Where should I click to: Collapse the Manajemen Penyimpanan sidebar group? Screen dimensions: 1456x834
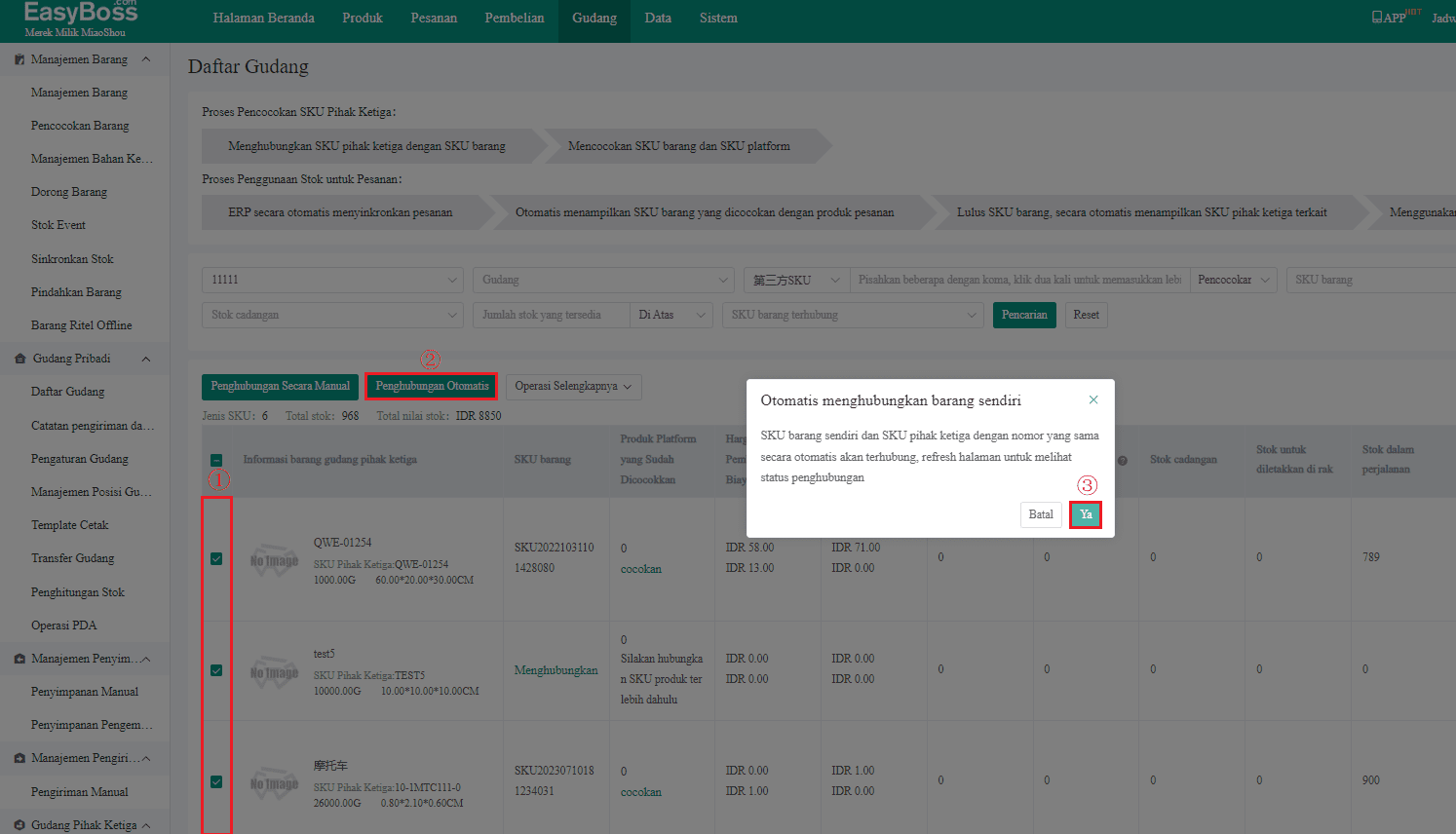146,660
